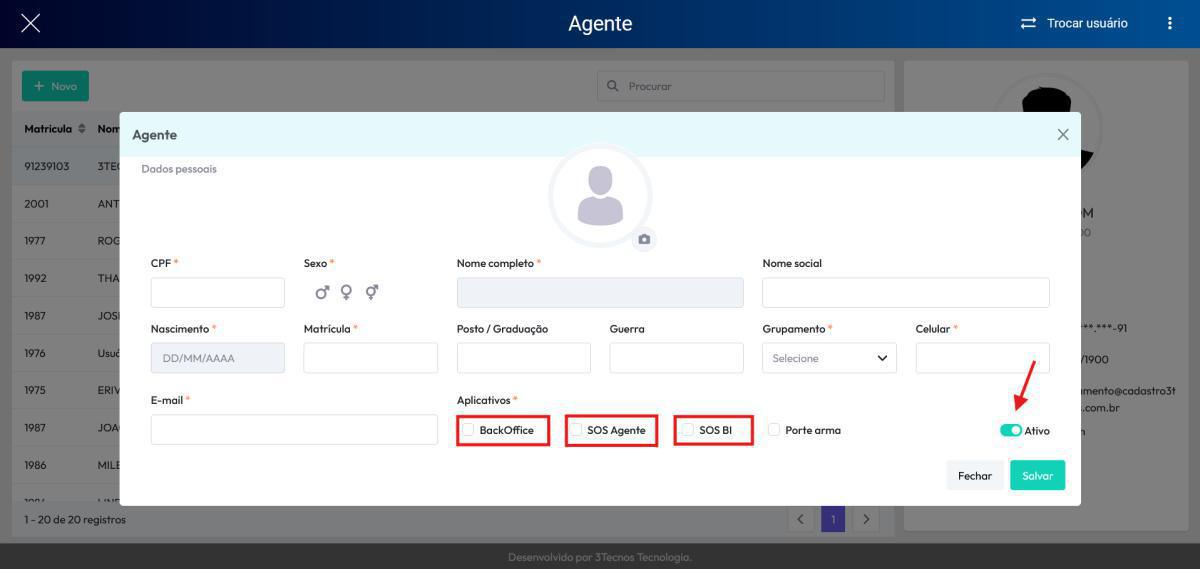The height and width of the screenshot is (569, 1200).
Task: Click the E-mail input field
Action: (294, 430)
